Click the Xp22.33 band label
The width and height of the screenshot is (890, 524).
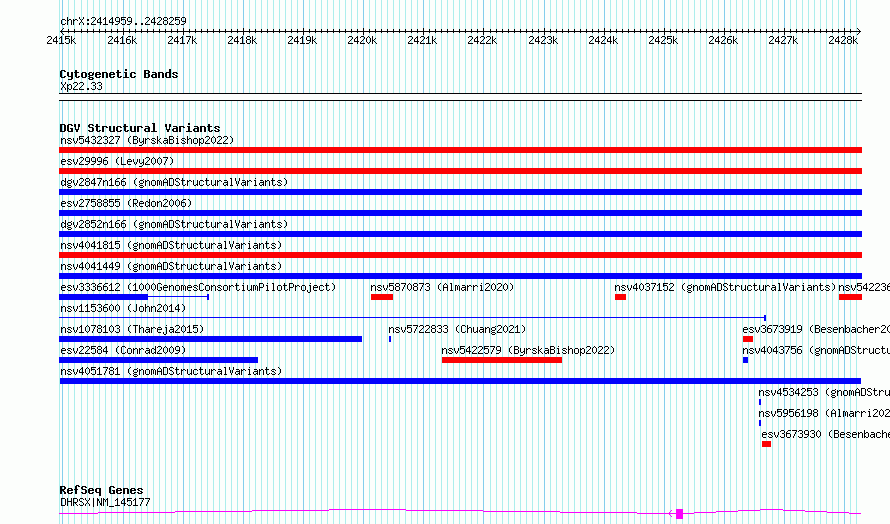[x=81, y=86]
